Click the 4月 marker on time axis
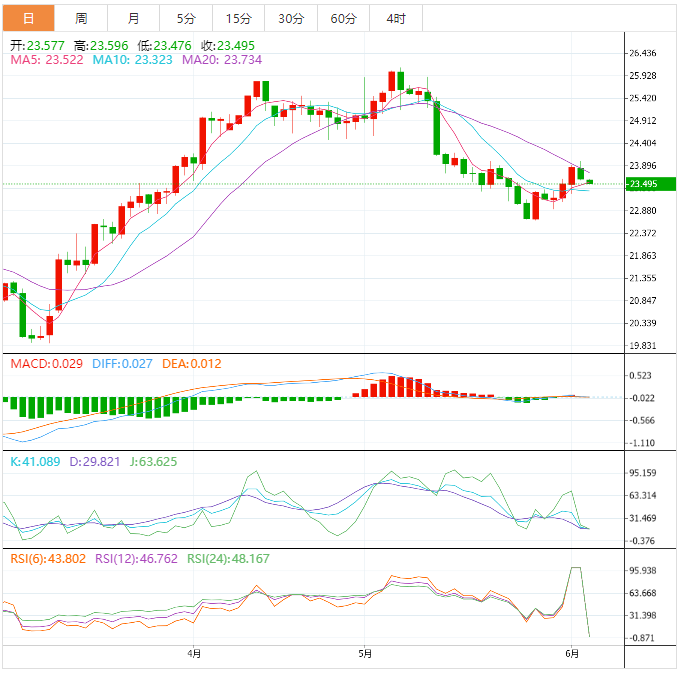 pyautogui.click(x=194, y=654)
